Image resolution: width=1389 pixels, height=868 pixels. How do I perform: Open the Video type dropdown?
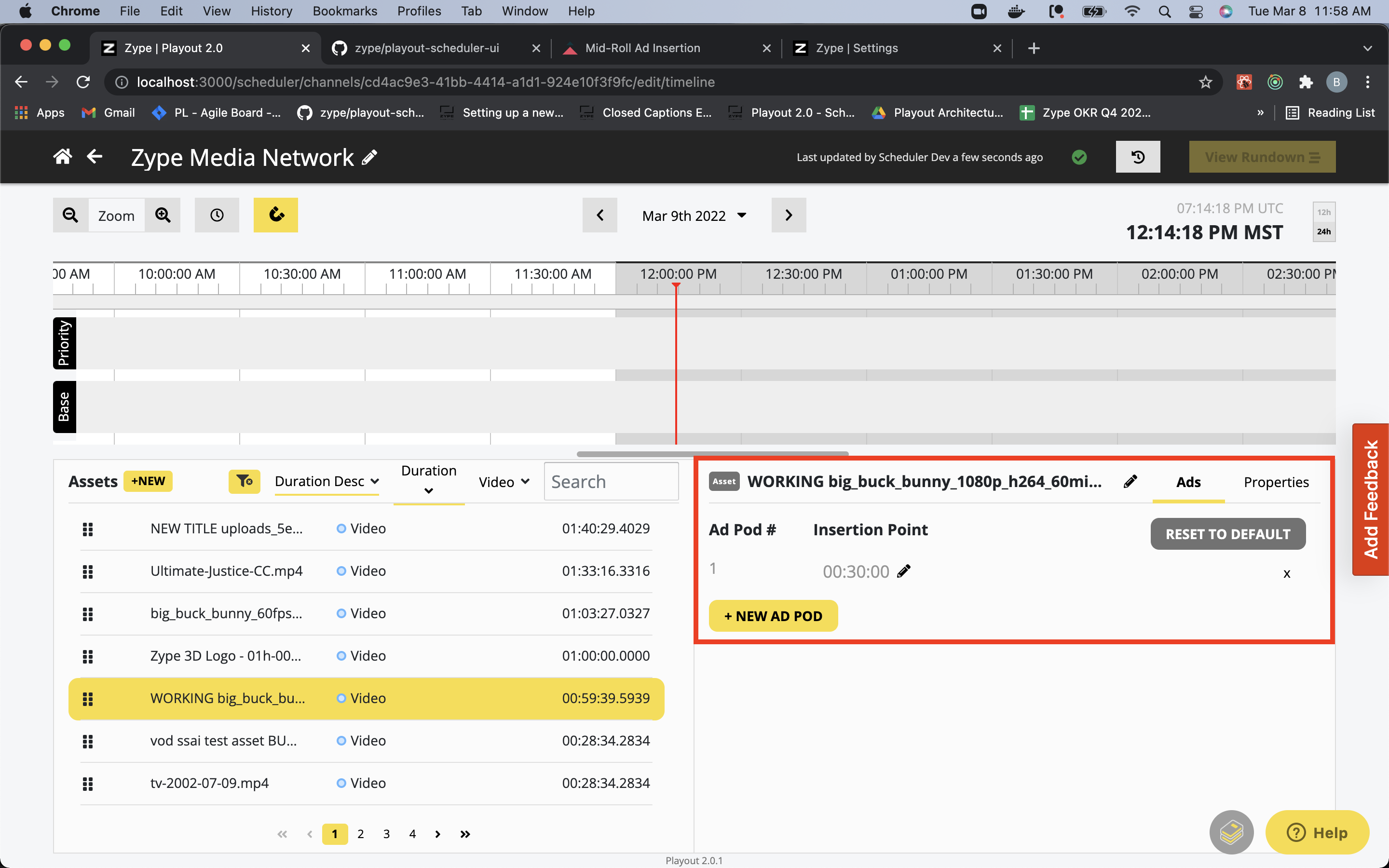pos(504,482)
